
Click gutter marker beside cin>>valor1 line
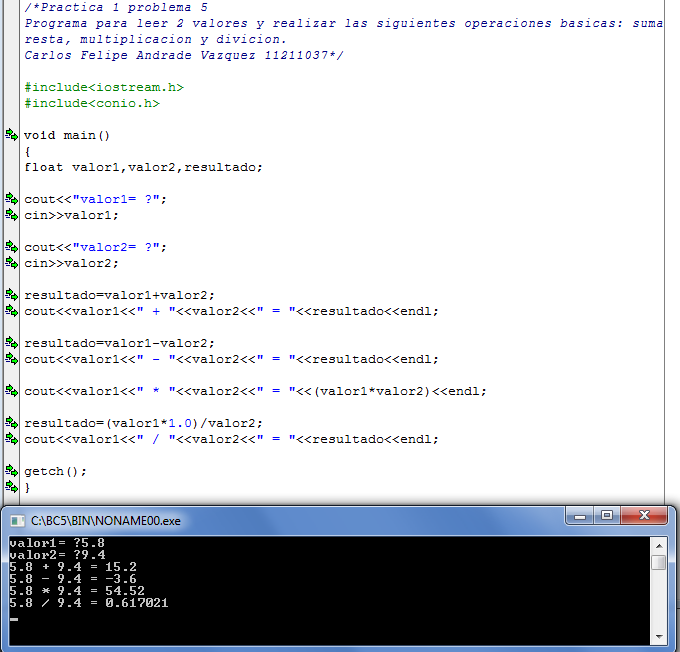pyautogui.click(x=12, y=214)
